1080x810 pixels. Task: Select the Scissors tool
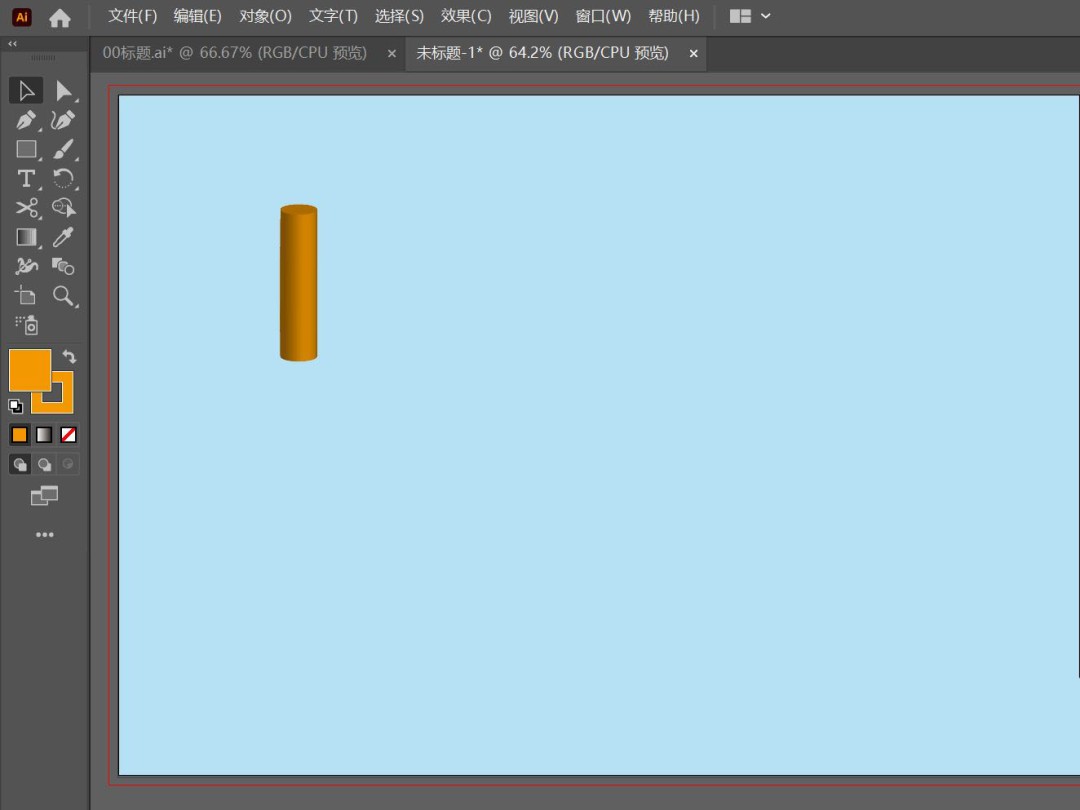point(26,208)
